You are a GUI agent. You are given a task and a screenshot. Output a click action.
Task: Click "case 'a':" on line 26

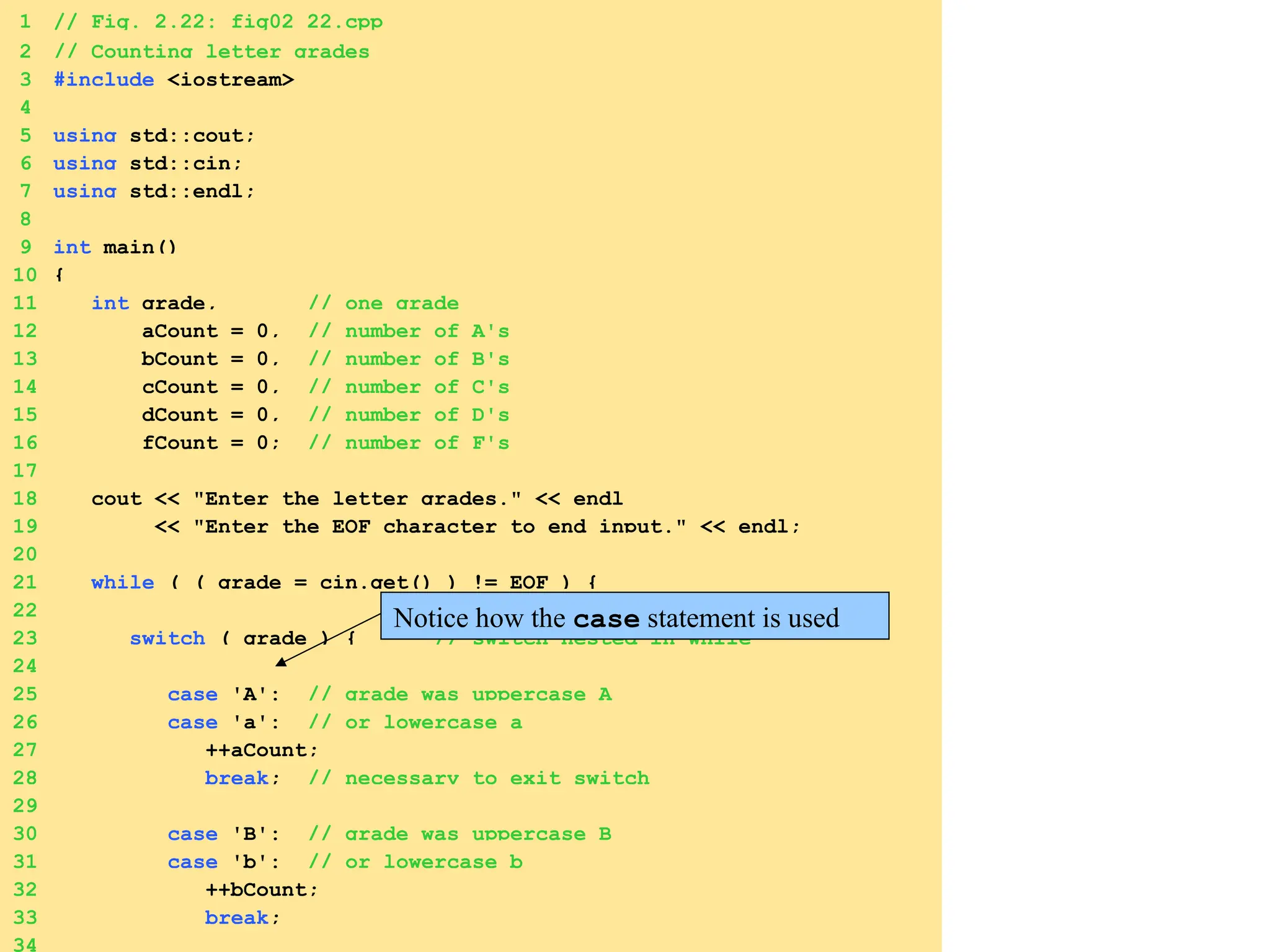point(224,722)
